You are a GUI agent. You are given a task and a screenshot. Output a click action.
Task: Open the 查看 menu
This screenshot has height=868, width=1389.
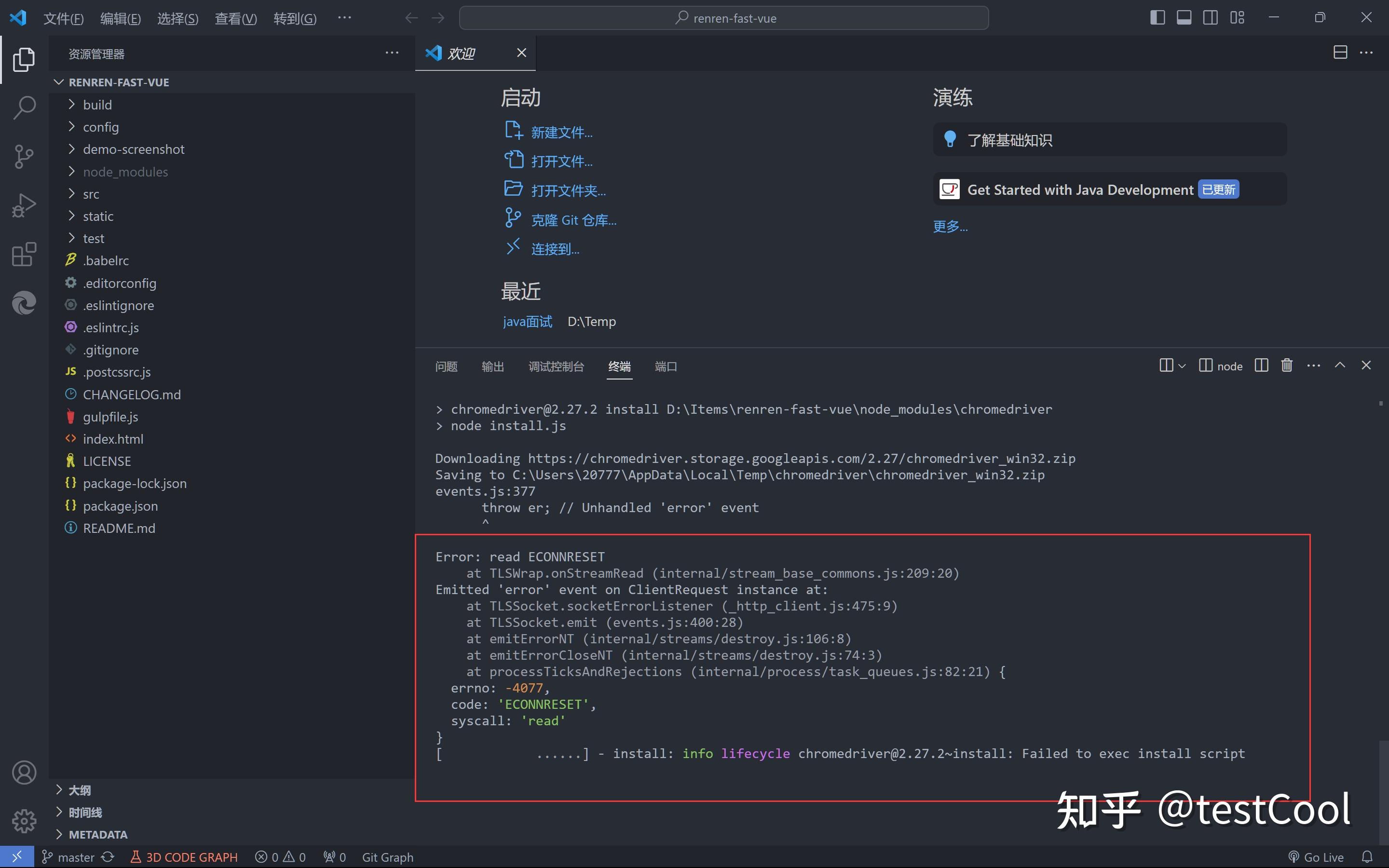(x=235, y=18)
